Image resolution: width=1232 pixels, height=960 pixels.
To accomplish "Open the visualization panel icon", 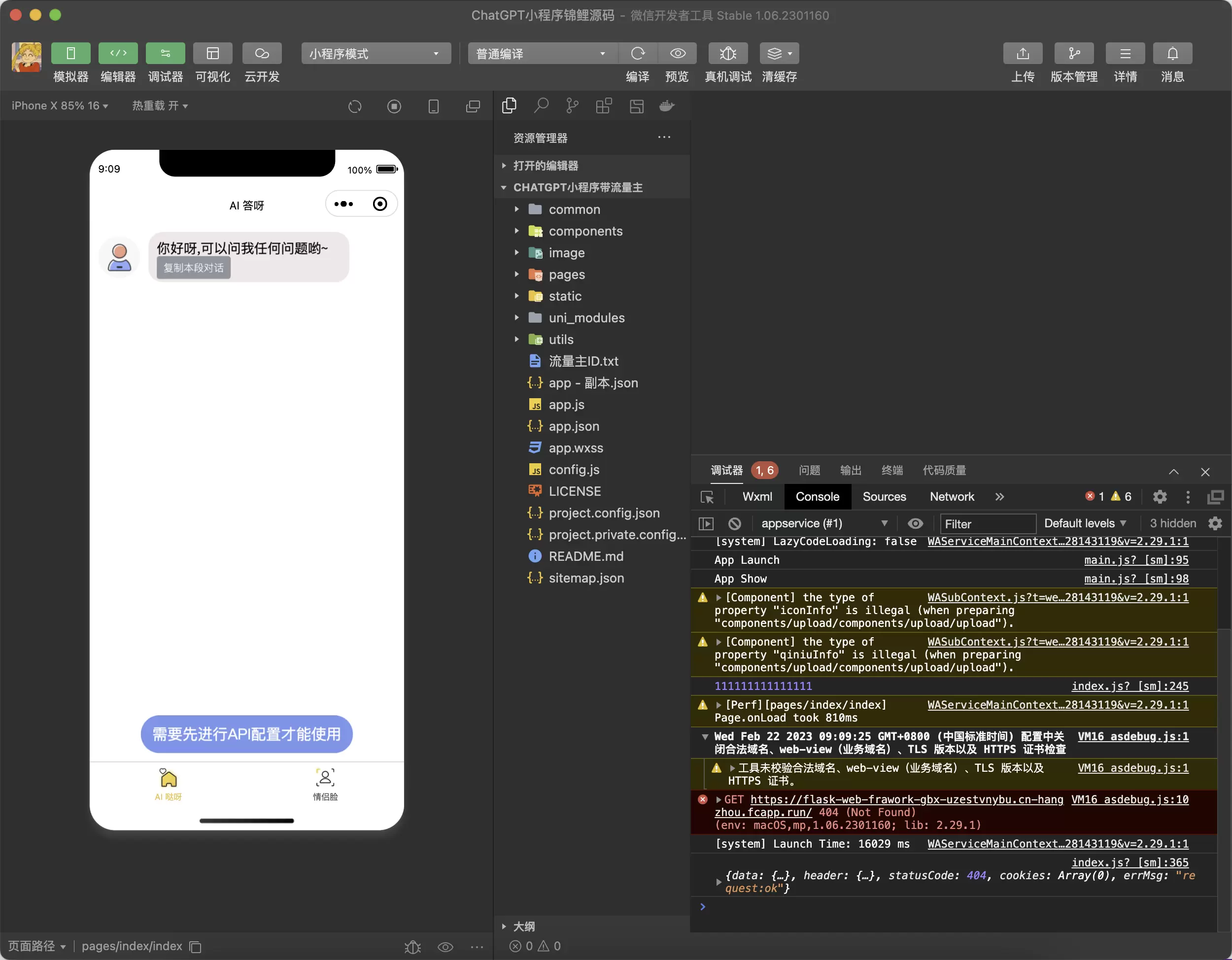I will coord(213,54).
